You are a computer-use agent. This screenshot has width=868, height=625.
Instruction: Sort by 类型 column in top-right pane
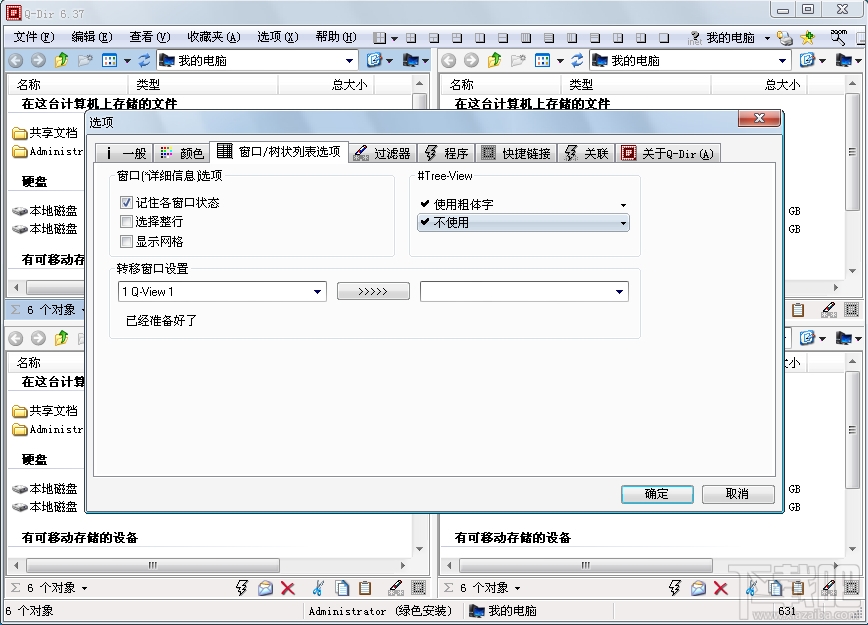pos(635,84)
